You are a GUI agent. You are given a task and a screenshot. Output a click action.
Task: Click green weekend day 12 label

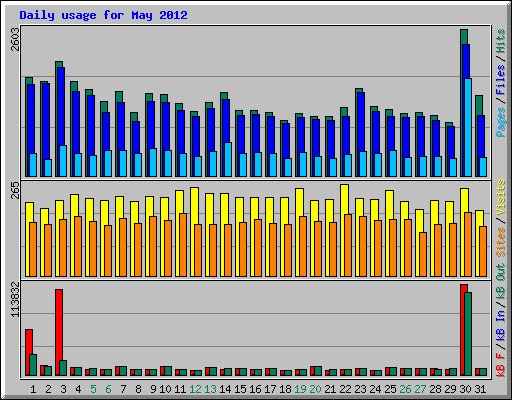pyautogui.click(x=195, y=389)
